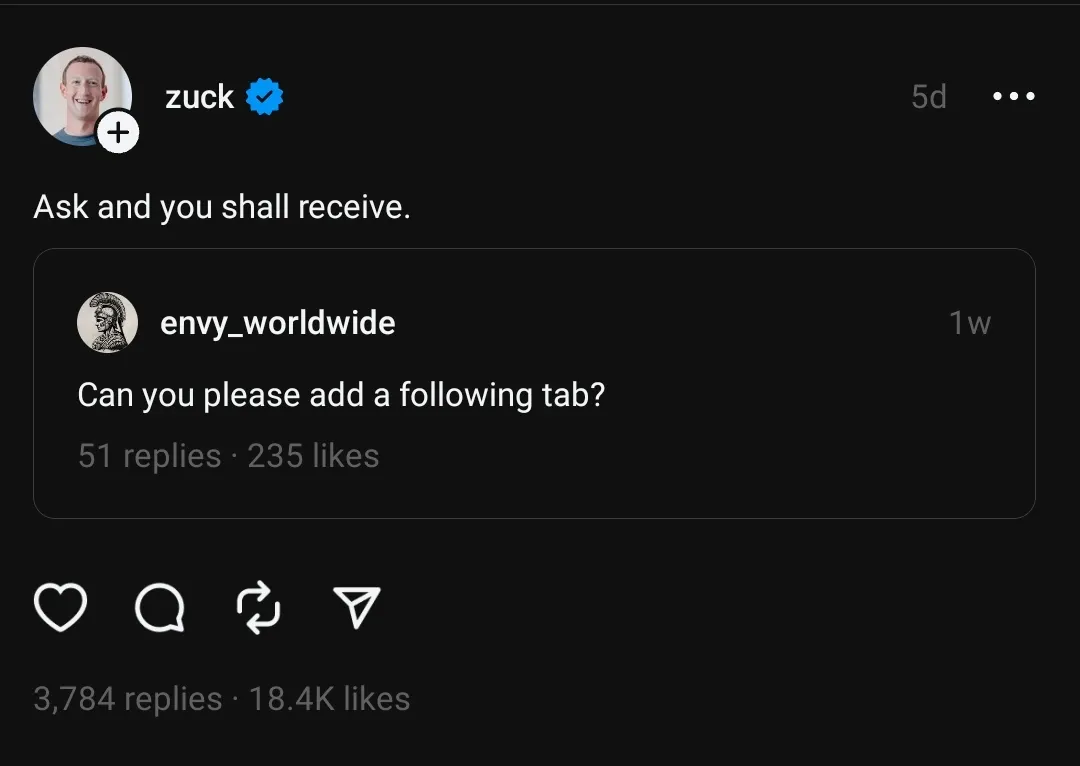1080x766 pixels.
Task: Tap the comment bubble reply icon
Action: [159, 607]
